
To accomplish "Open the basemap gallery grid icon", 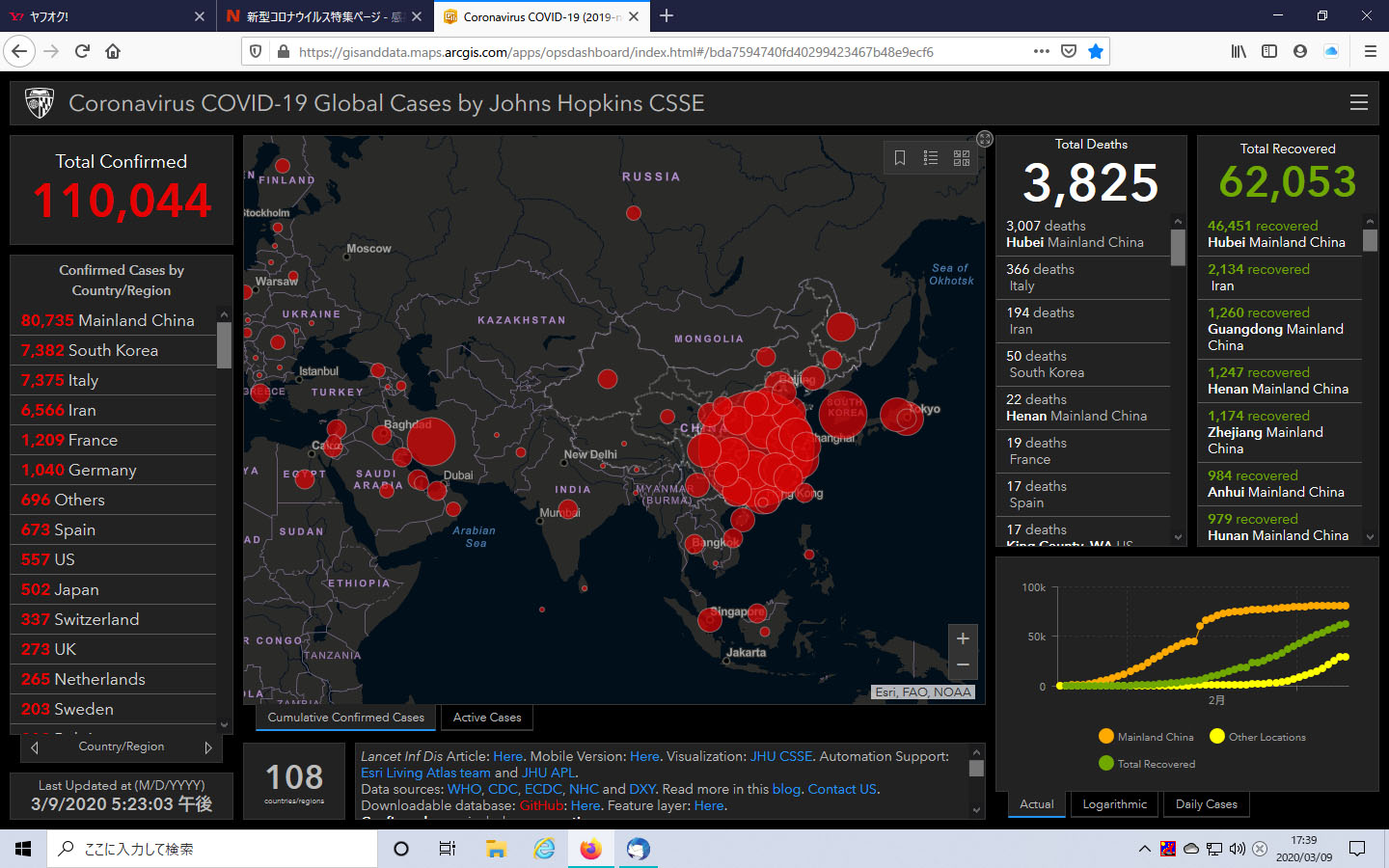I will coord(962,158).
